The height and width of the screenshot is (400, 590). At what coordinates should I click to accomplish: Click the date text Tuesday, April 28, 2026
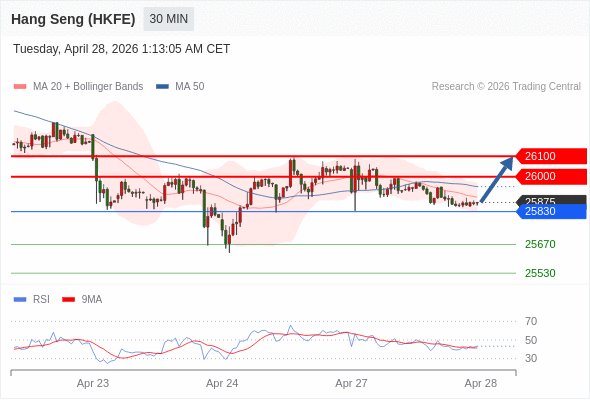(76, 49)
